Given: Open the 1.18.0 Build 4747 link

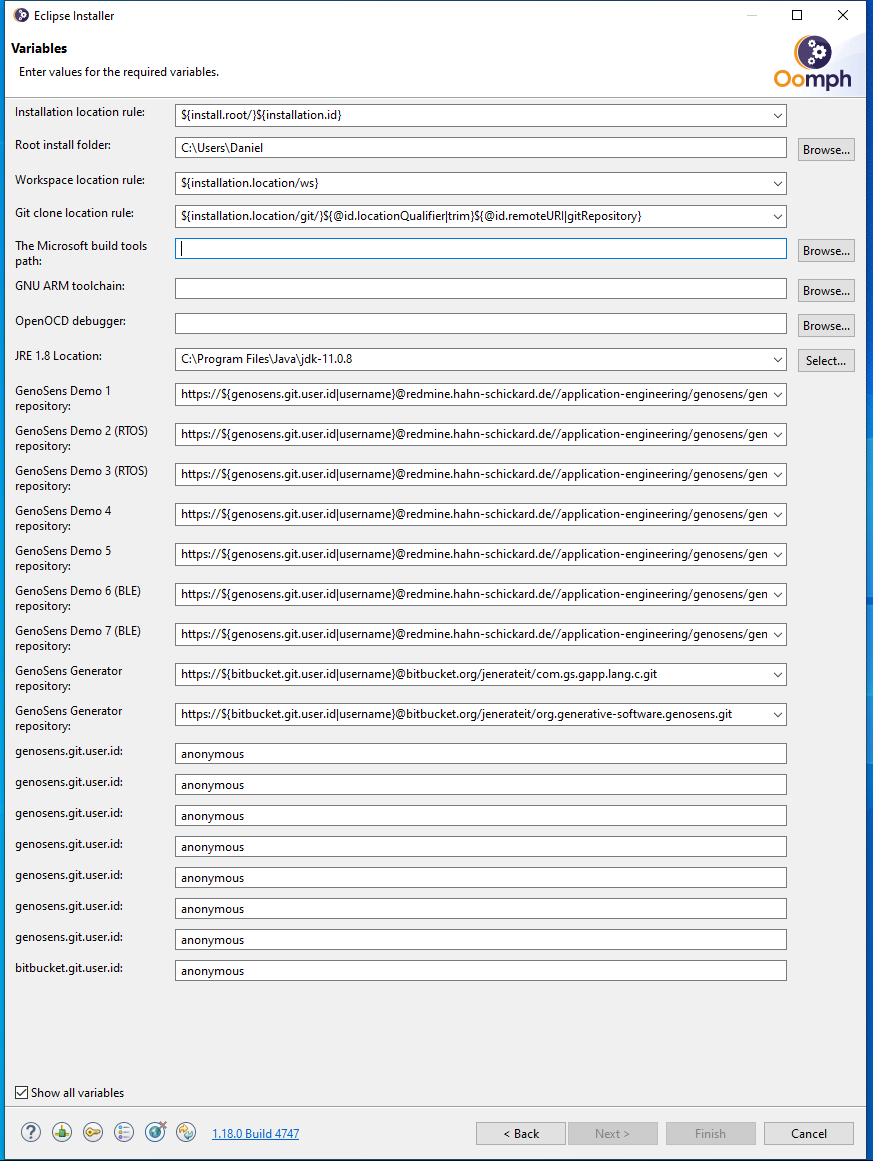Looking at the screenshot, I should (x=255, y=1134).
